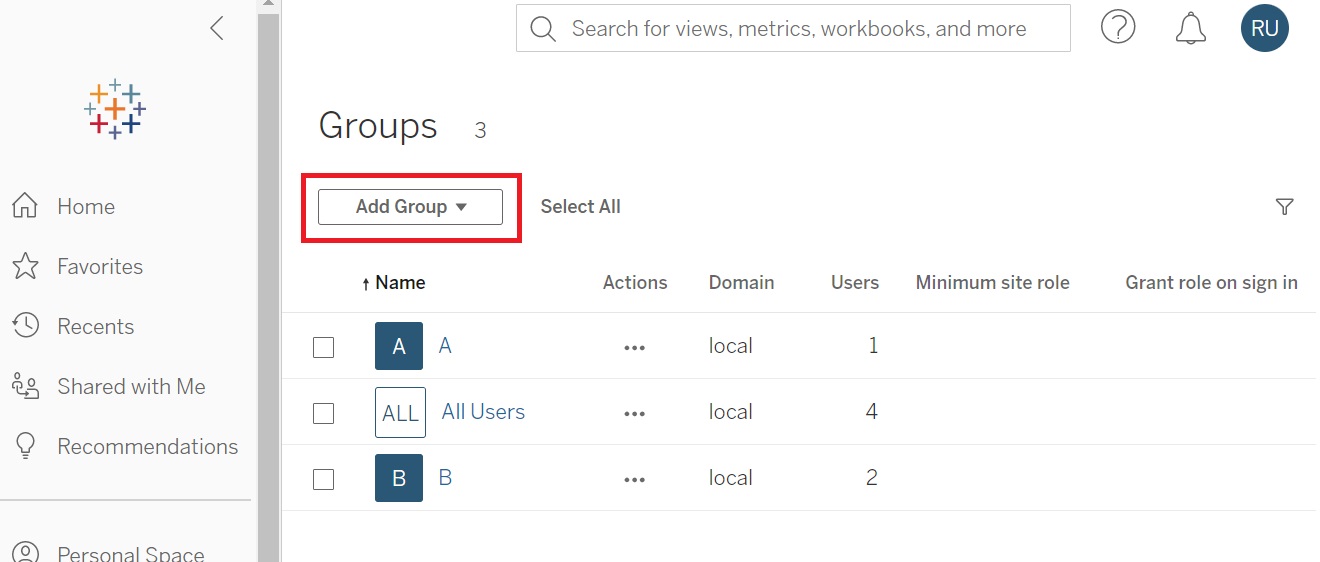
Task: Click the ALL group avatar icon
Action: tap(400, 412)
